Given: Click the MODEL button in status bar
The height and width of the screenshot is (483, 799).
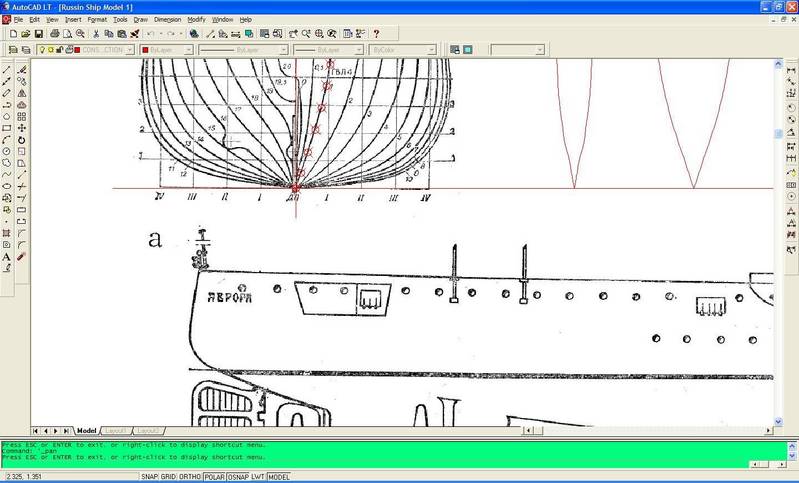Looking at the screenshot, I should [278, 477].
